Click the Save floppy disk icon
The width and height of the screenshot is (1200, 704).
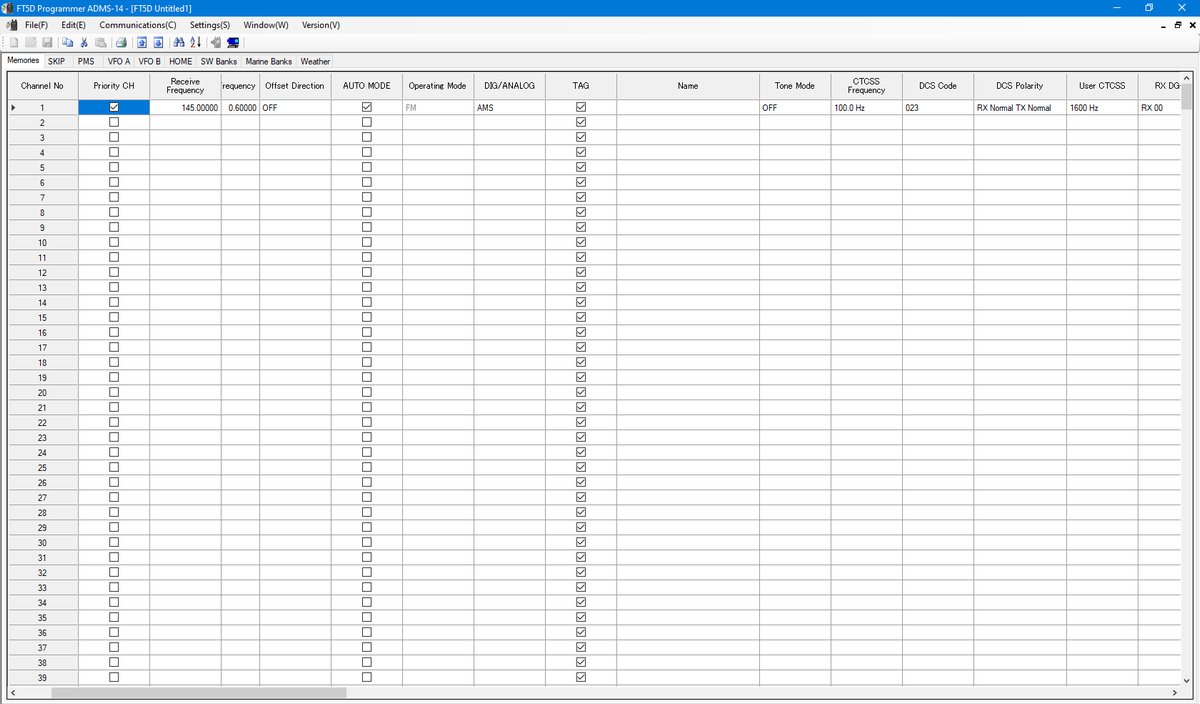[x=47, y=42]
